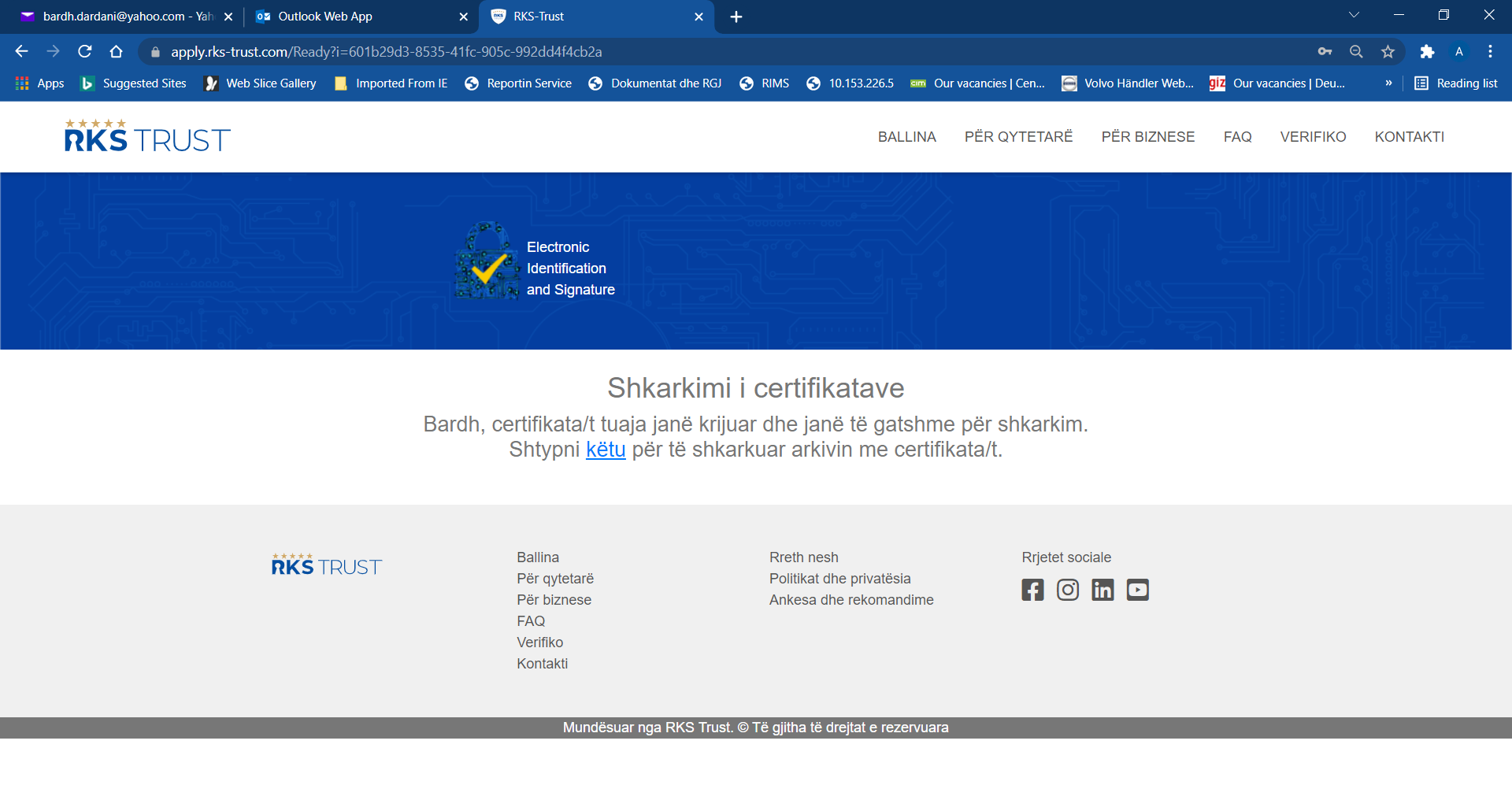Open the Facebook social icon in footer
1512x811 pixels.
pos(1032,590)
